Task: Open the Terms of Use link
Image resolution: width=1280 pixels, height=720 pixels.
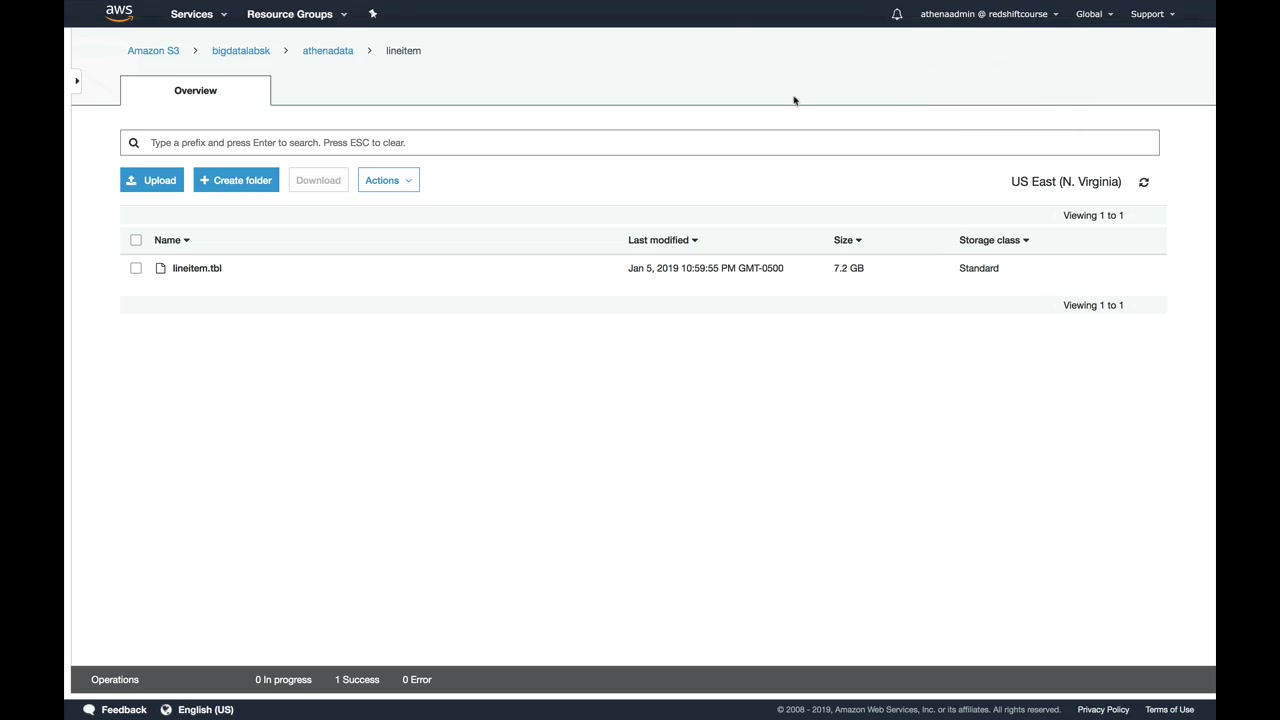Action: [1170, 710]
